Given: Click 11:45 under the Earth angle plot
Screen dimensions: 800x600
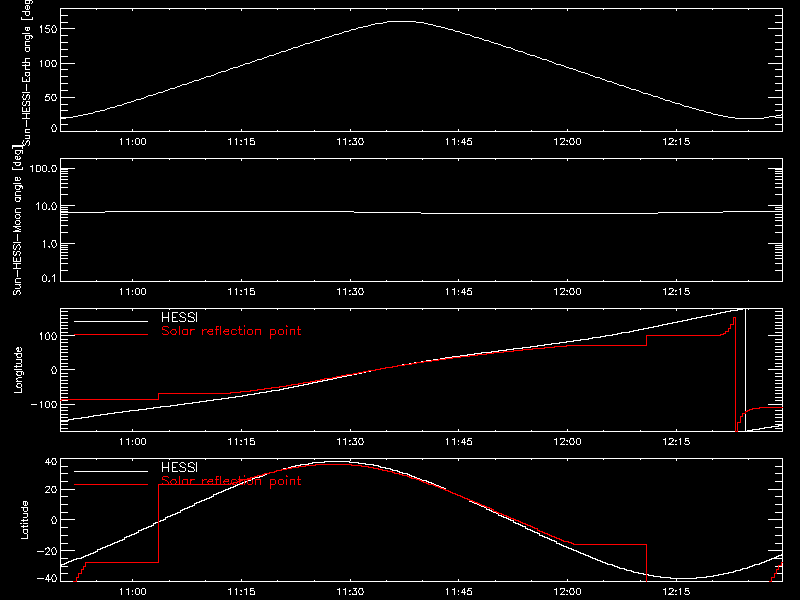Looking at the screenshot, I should 459,142.
